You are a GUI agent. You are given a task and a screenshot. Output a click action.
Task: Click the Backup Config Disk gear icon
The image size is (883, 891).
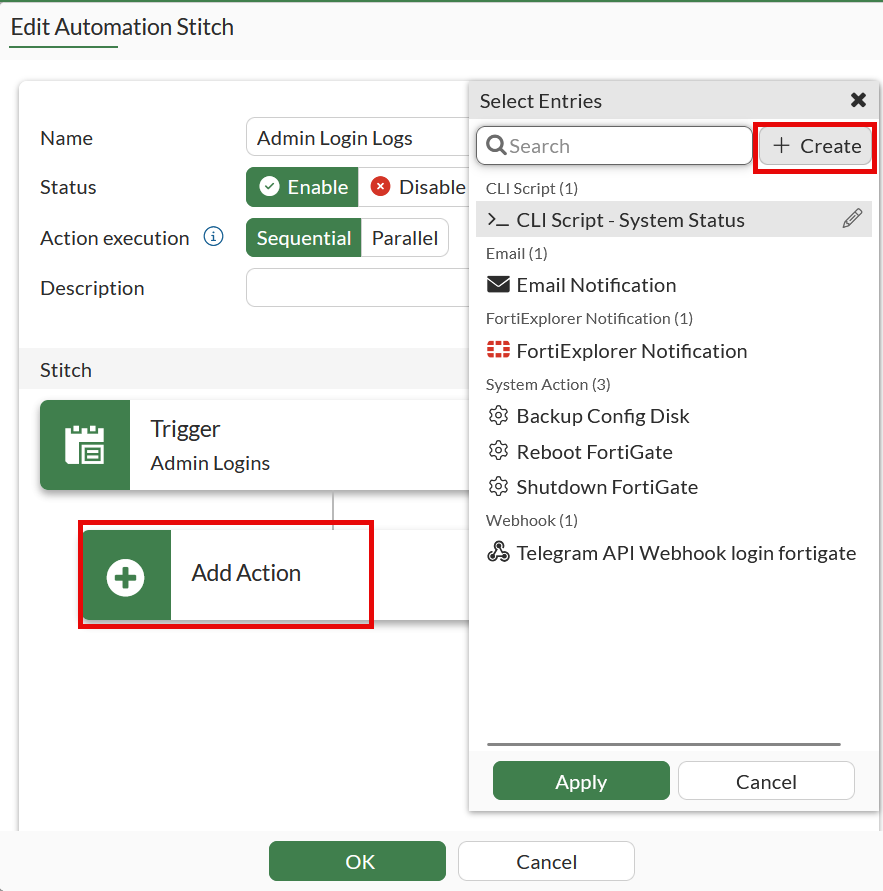coord(498,416)
